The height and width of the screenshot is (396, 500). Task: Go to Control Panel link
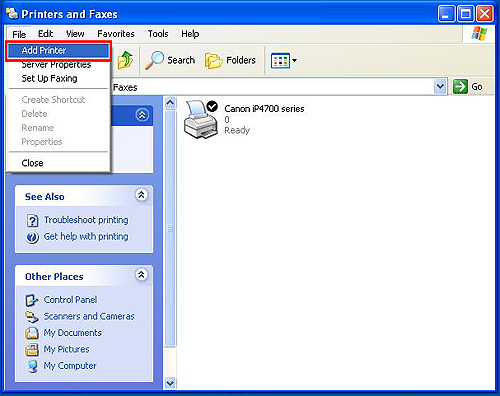coord(70,300)
